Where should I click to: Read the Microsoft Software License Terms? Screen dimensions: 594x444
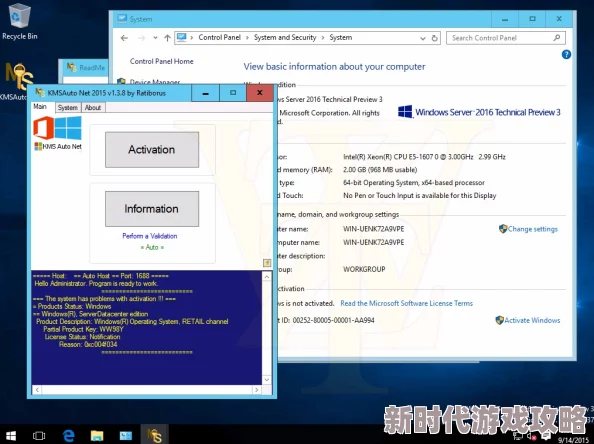pos(406,303)
